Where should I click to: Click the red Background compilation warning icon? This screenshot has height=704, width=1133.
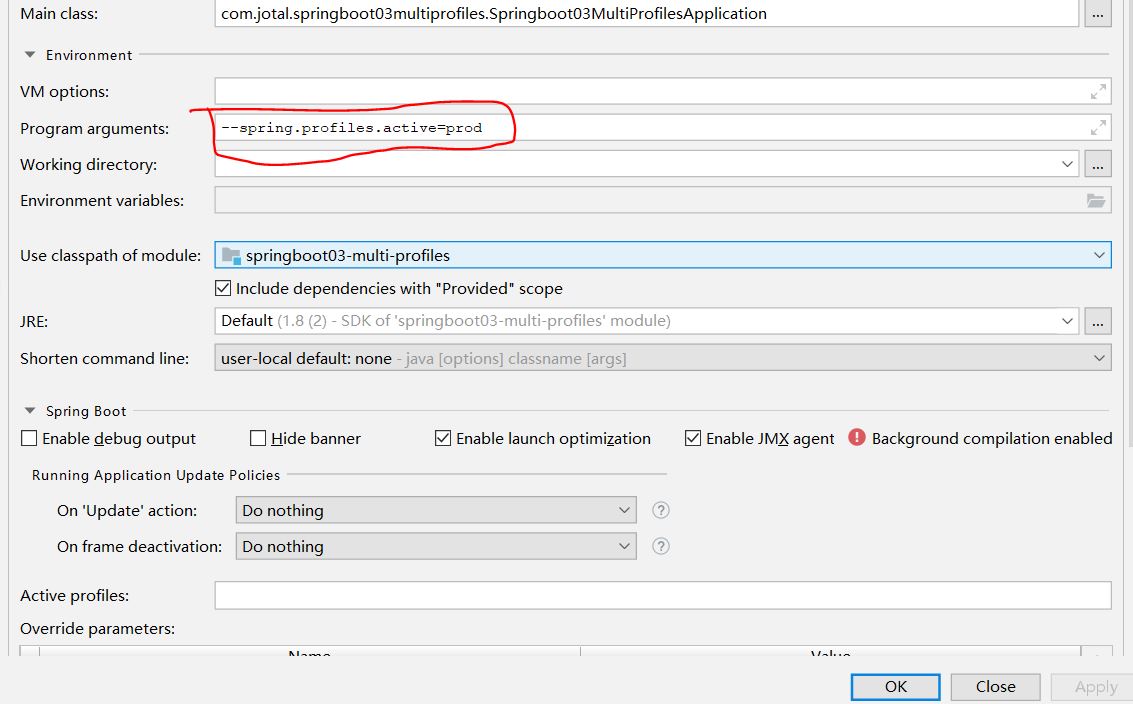(x=856, y=437)
